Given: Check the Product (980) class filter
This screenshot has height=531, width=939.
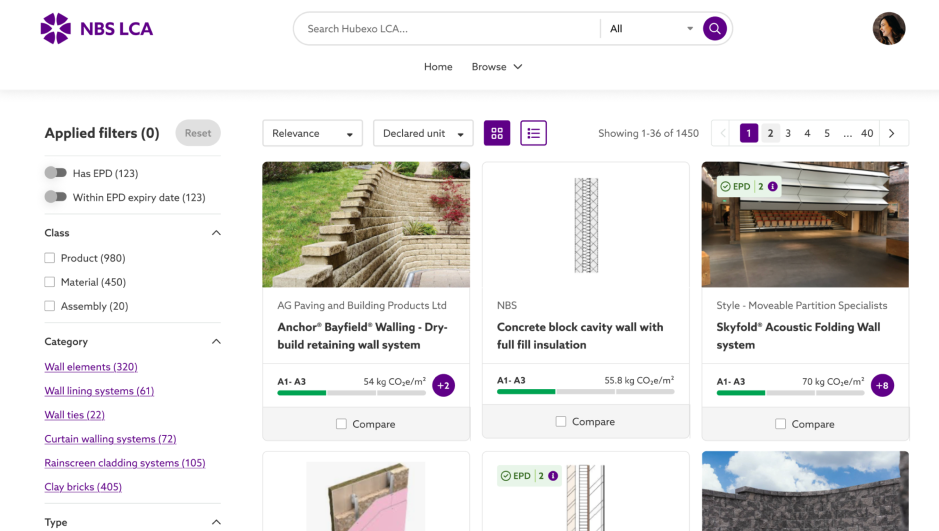Looking at the screenshot, I should (x=50, y=258).
